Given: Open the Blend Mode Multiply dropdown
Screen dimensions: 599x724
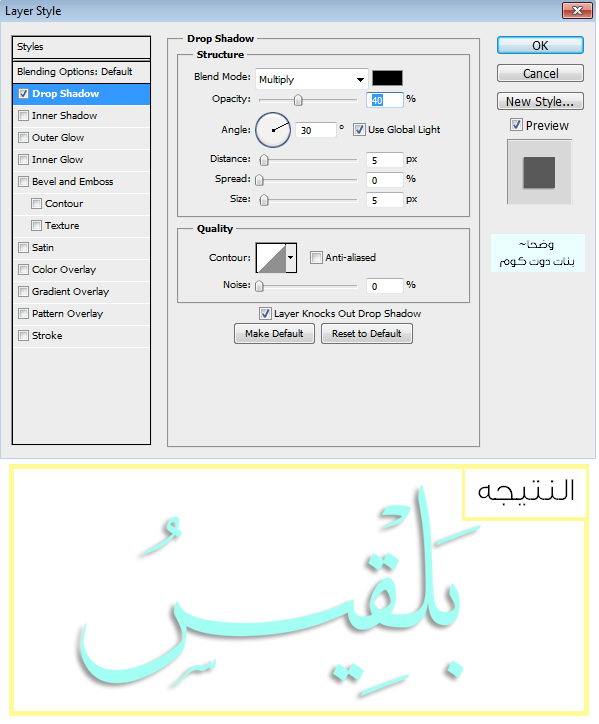Looking at the screenshot, I should (312, 79).
